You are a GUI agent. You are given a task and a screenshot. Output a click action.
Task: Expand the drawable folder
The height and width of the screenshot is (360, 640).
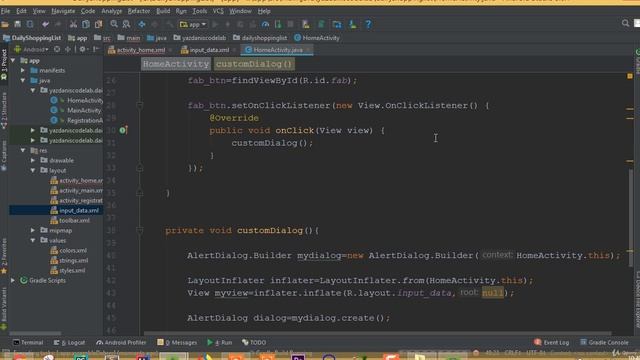point(33,160)
